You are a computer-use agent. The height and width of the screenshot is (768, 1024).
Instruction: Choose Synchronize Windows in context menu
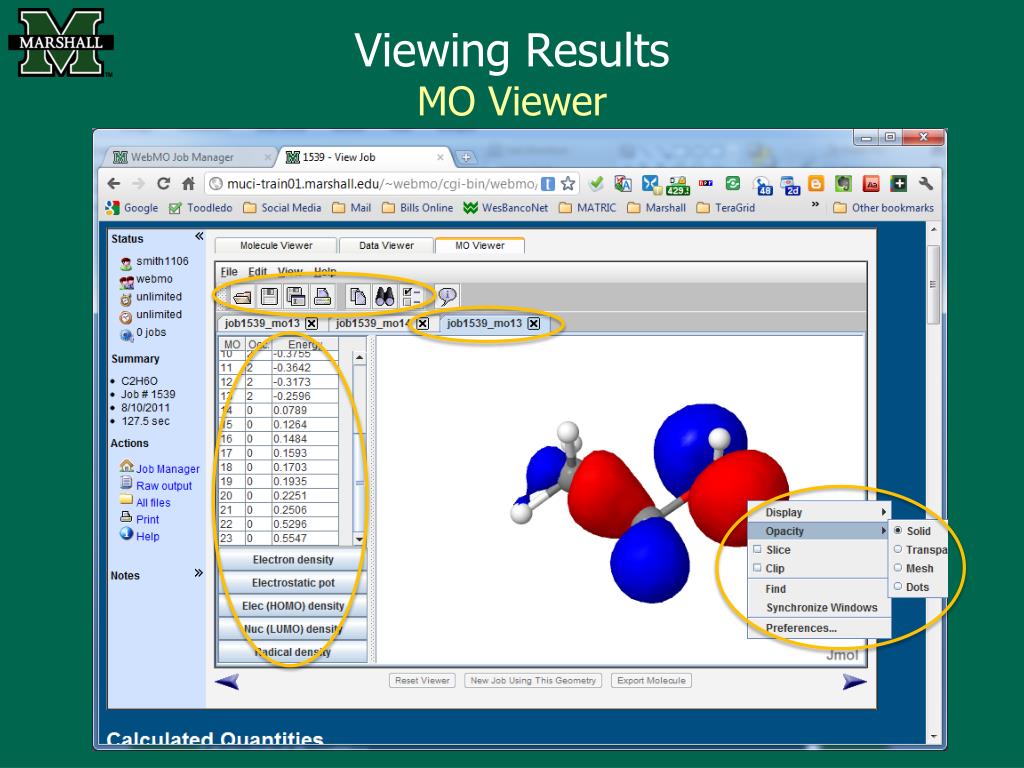pyautogui.click(x=819, y=608)
